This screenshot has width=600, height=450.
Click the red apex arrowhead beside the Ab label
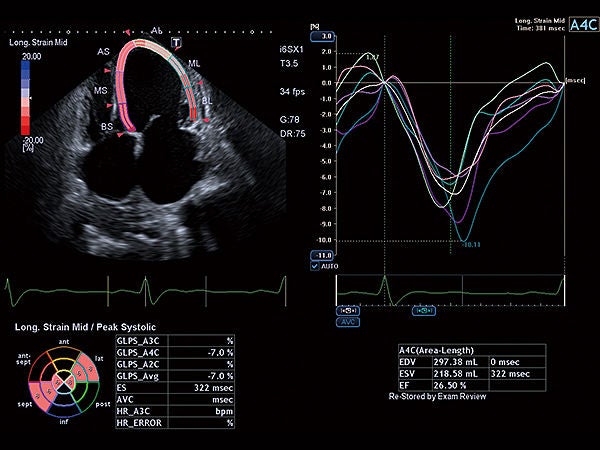click(x=128, y=31)
